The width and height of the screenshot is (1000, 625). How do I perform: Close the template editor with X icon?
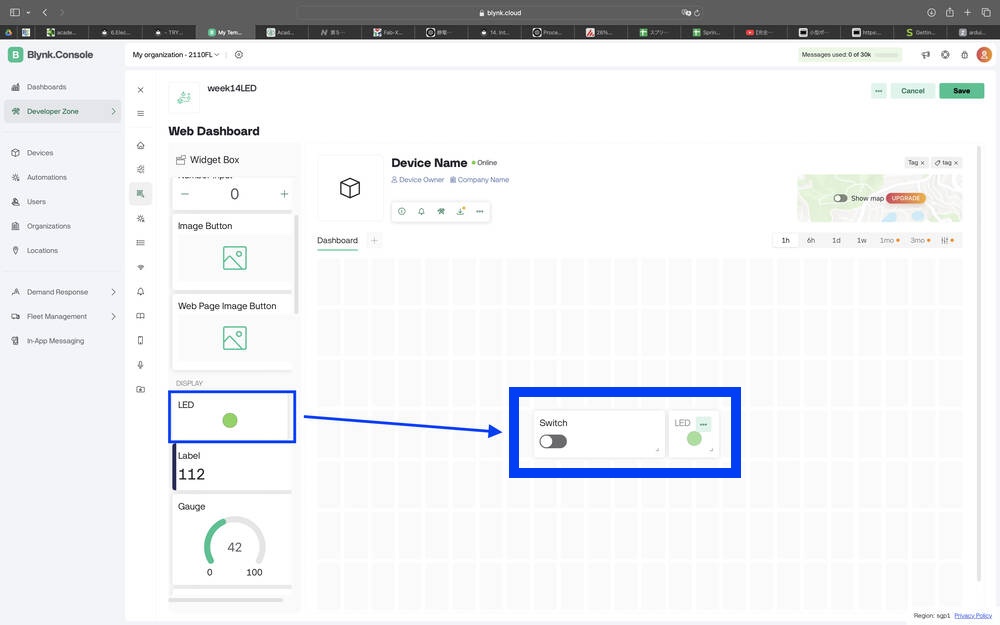point(140,90)
